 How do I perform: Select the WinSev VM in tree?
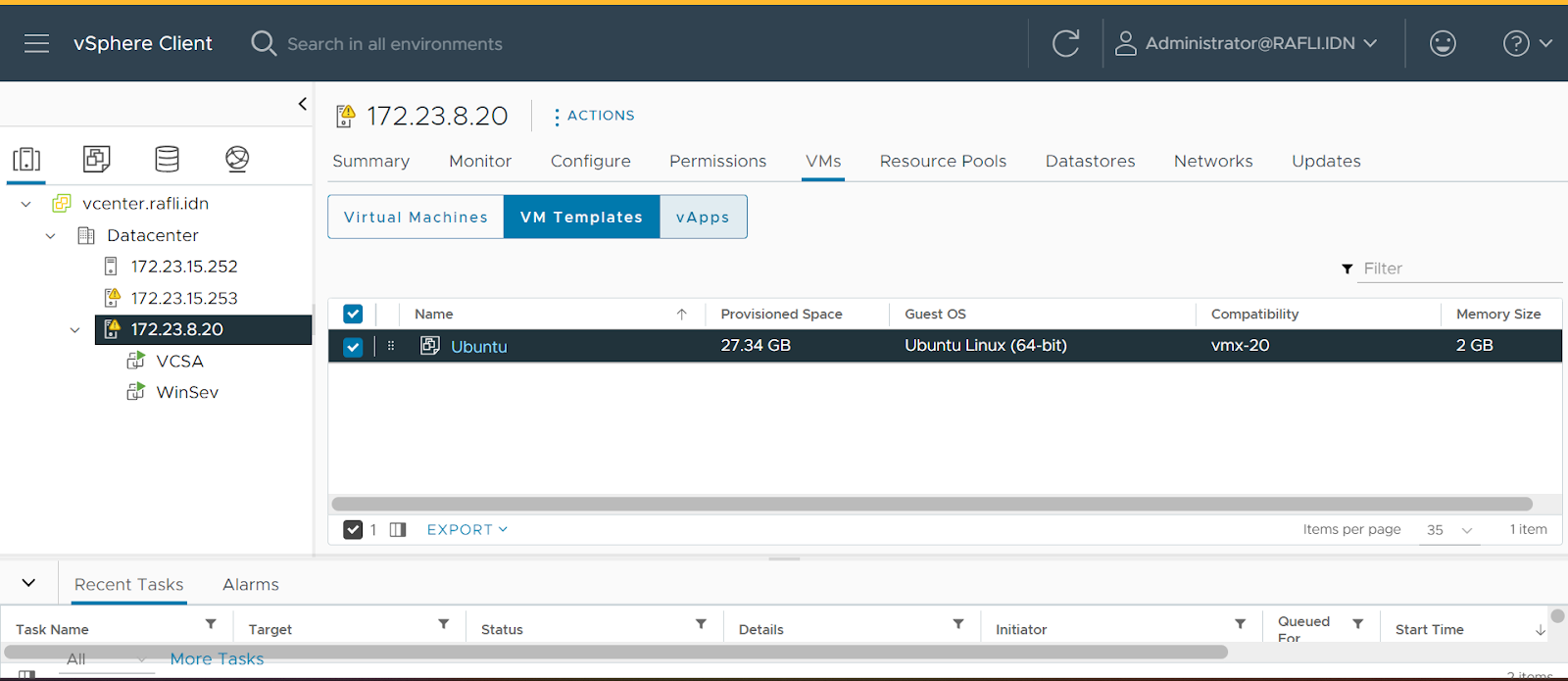(187, 392)
